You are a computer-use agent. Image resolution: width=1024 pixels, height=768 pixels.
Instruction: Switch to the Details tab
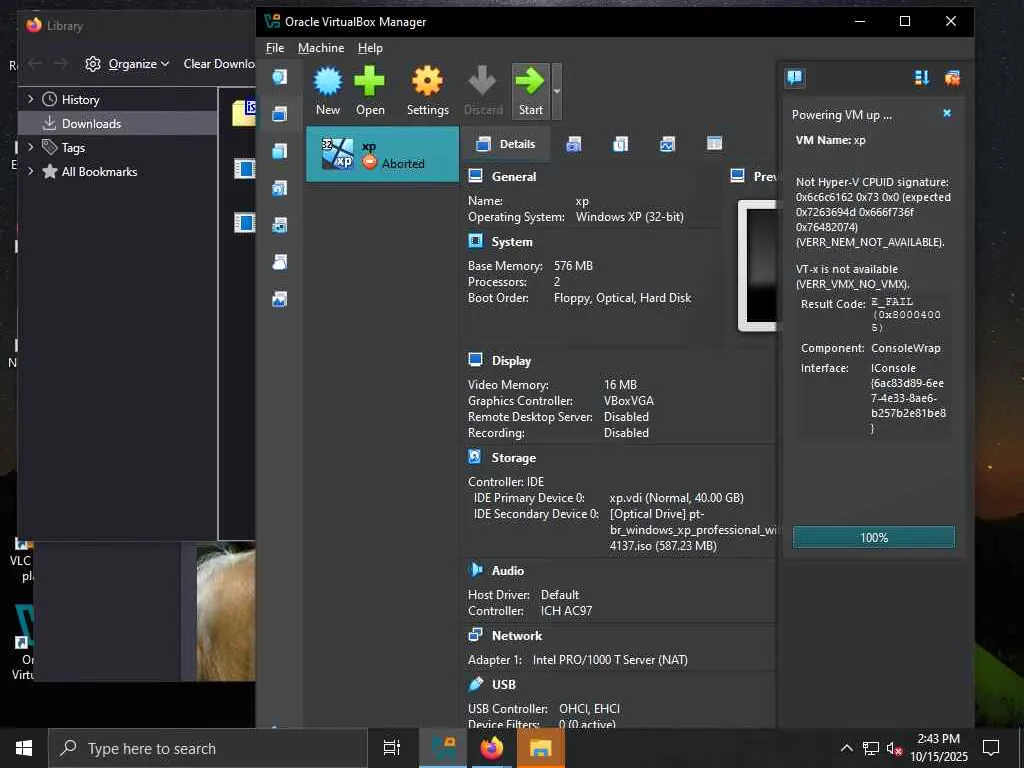(x=505, y=144)
